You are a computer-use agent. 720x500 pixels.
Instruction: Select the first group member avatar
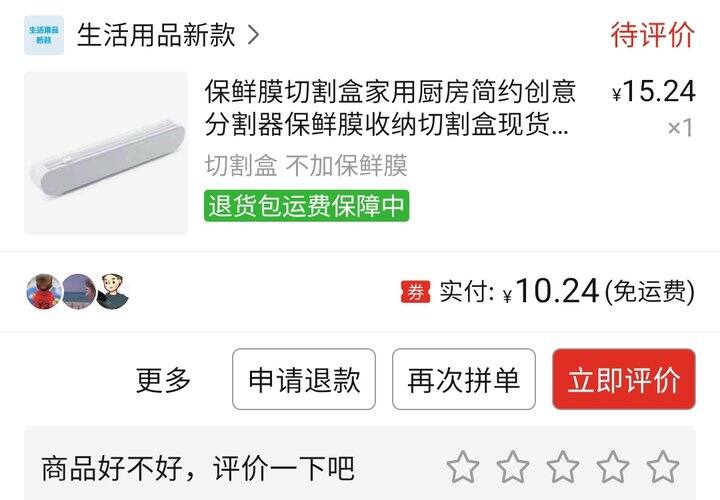(x=44, y=292)
